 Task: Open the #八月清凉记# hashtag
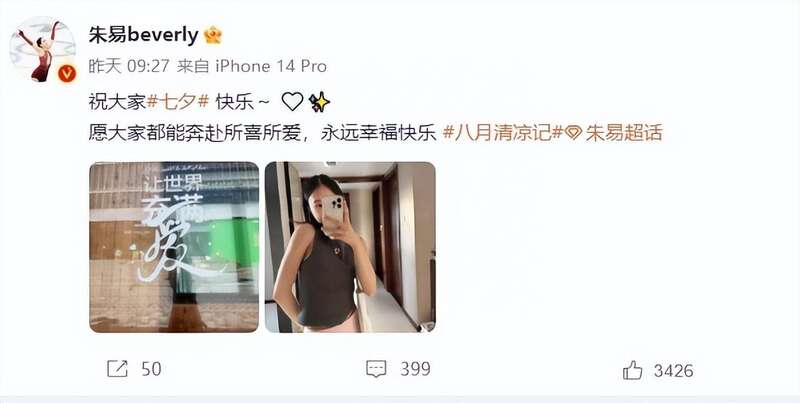(503, 133)
